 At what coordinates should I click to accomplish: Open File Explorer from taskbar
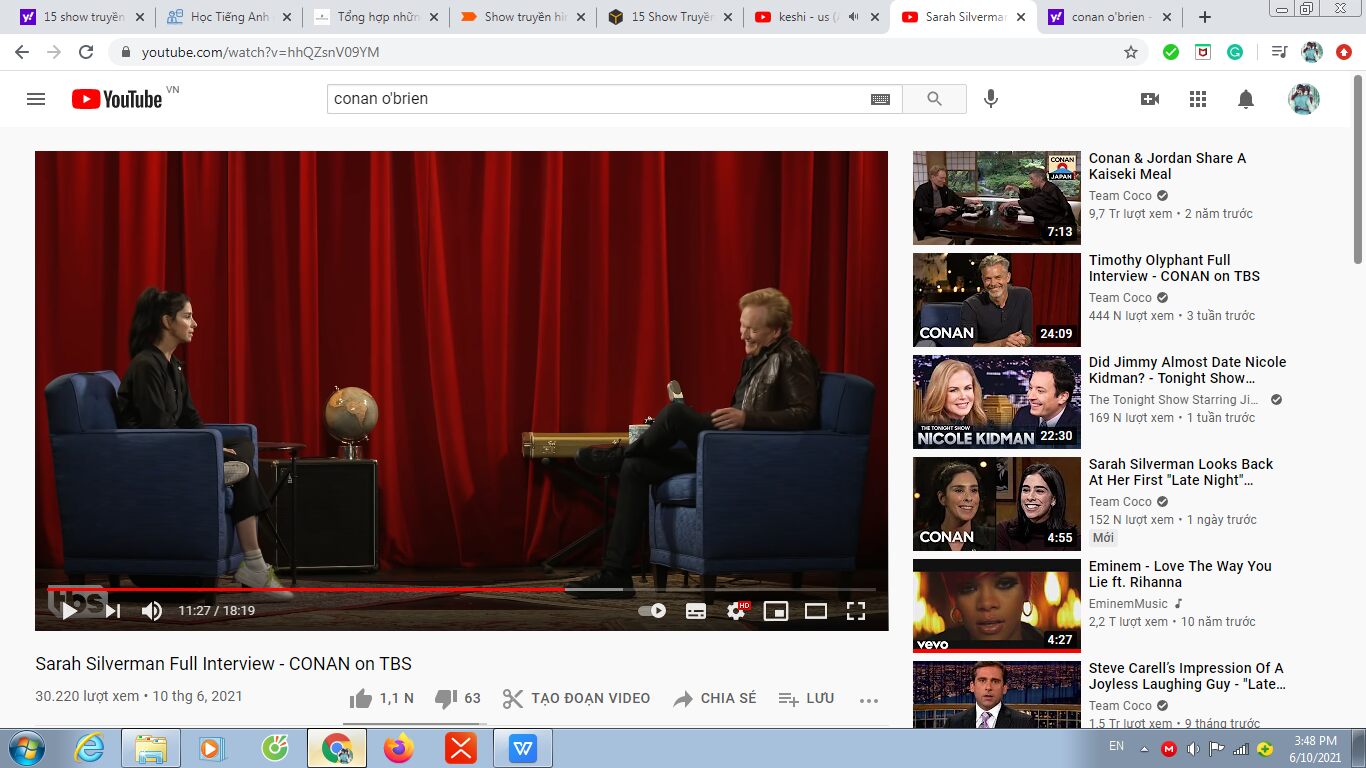click(151, 748)
